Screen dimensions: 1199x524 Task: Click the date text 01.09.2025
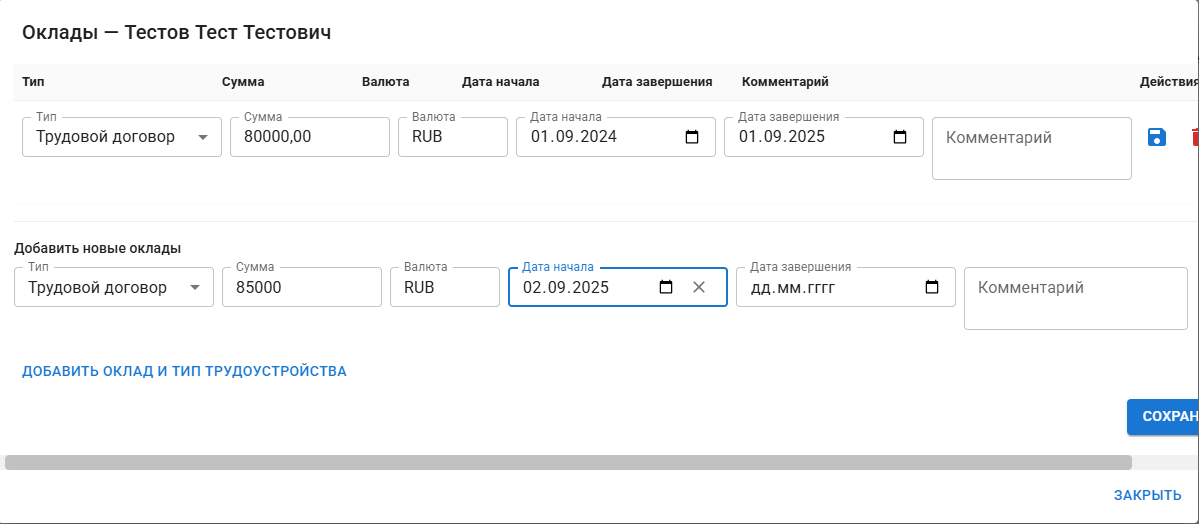pos(782,138)
